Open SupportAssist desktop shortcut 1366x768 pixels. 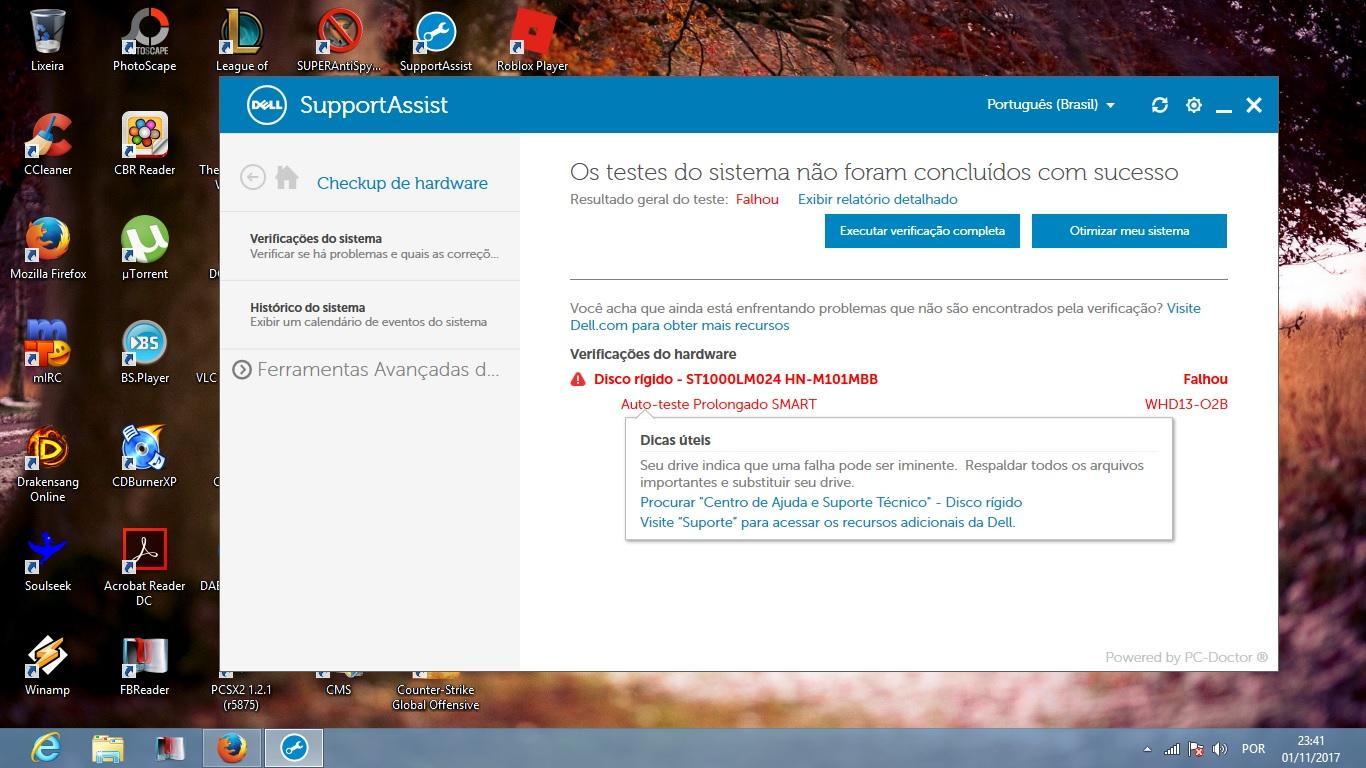click(435, 40)
